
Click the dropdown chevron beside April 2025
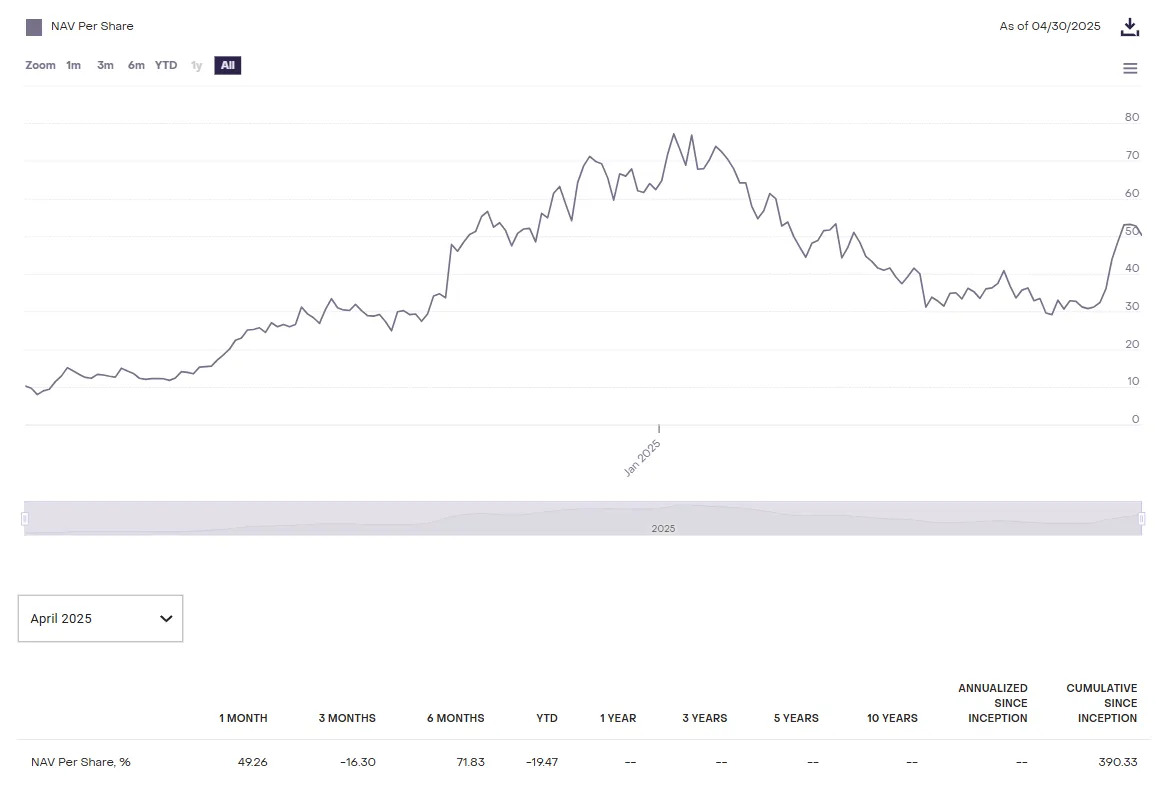pyautogui.click(x=166, y=619)
